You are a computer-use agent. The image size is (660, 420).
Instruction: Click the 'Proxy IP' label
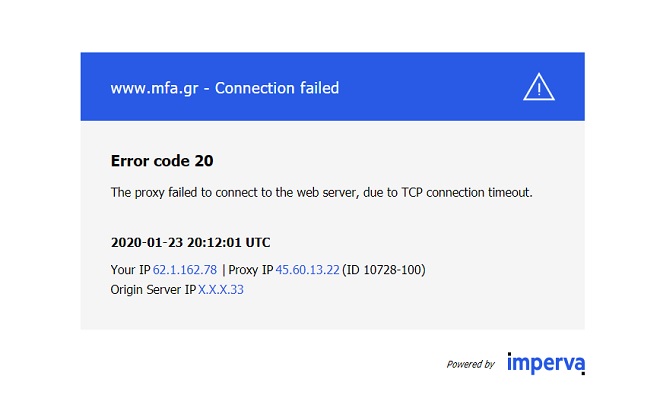tap(251, 270)
